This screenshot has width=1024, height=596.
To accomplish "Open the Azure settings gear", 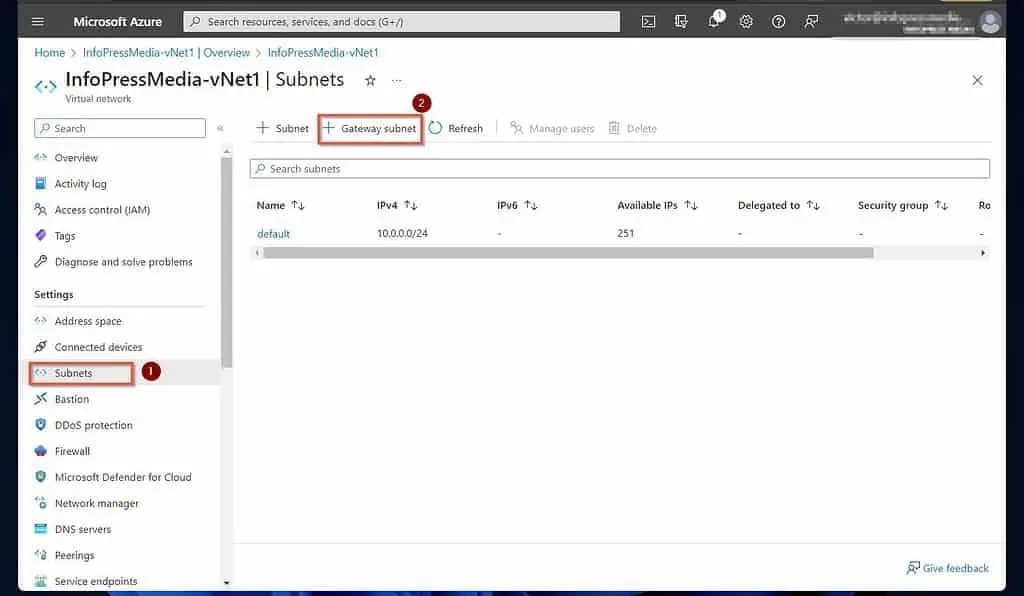I will tap(746, 20).
